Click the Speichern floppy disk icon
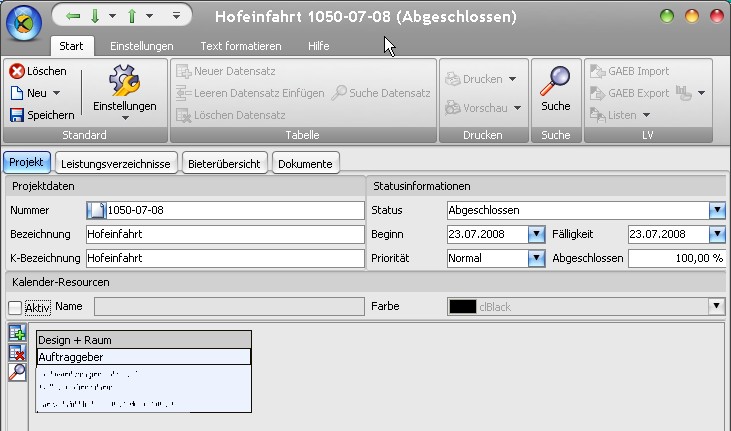Screen dimensions: 731x431 click(17, 115)
